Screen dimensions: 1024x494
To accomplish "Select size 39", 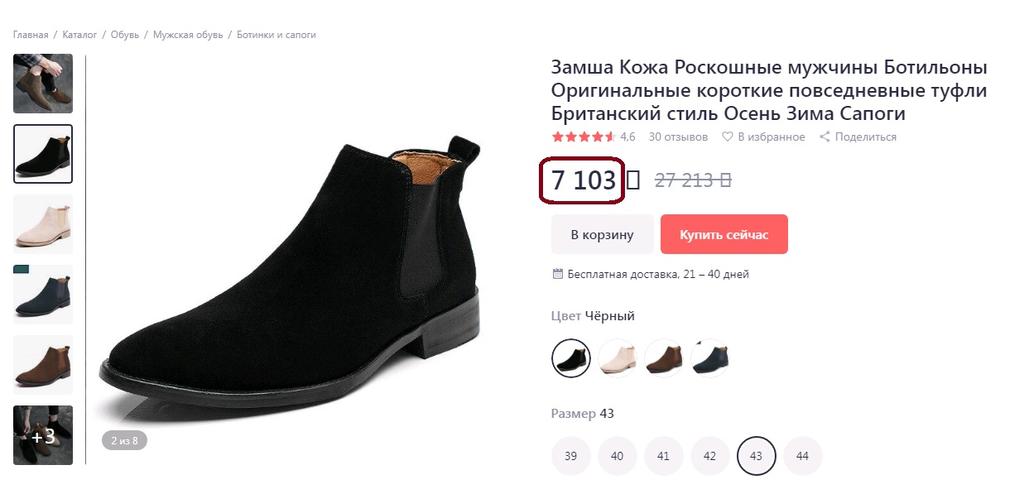I will tap(570, 456).
